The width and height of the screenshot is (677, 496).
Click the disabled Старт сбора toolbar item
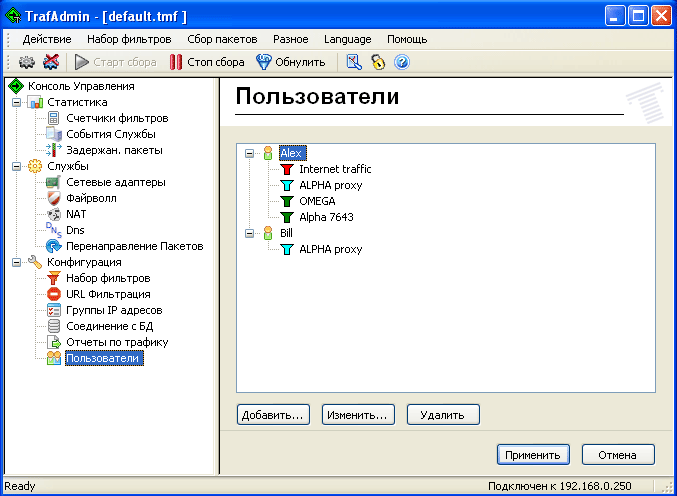[116, 62]
